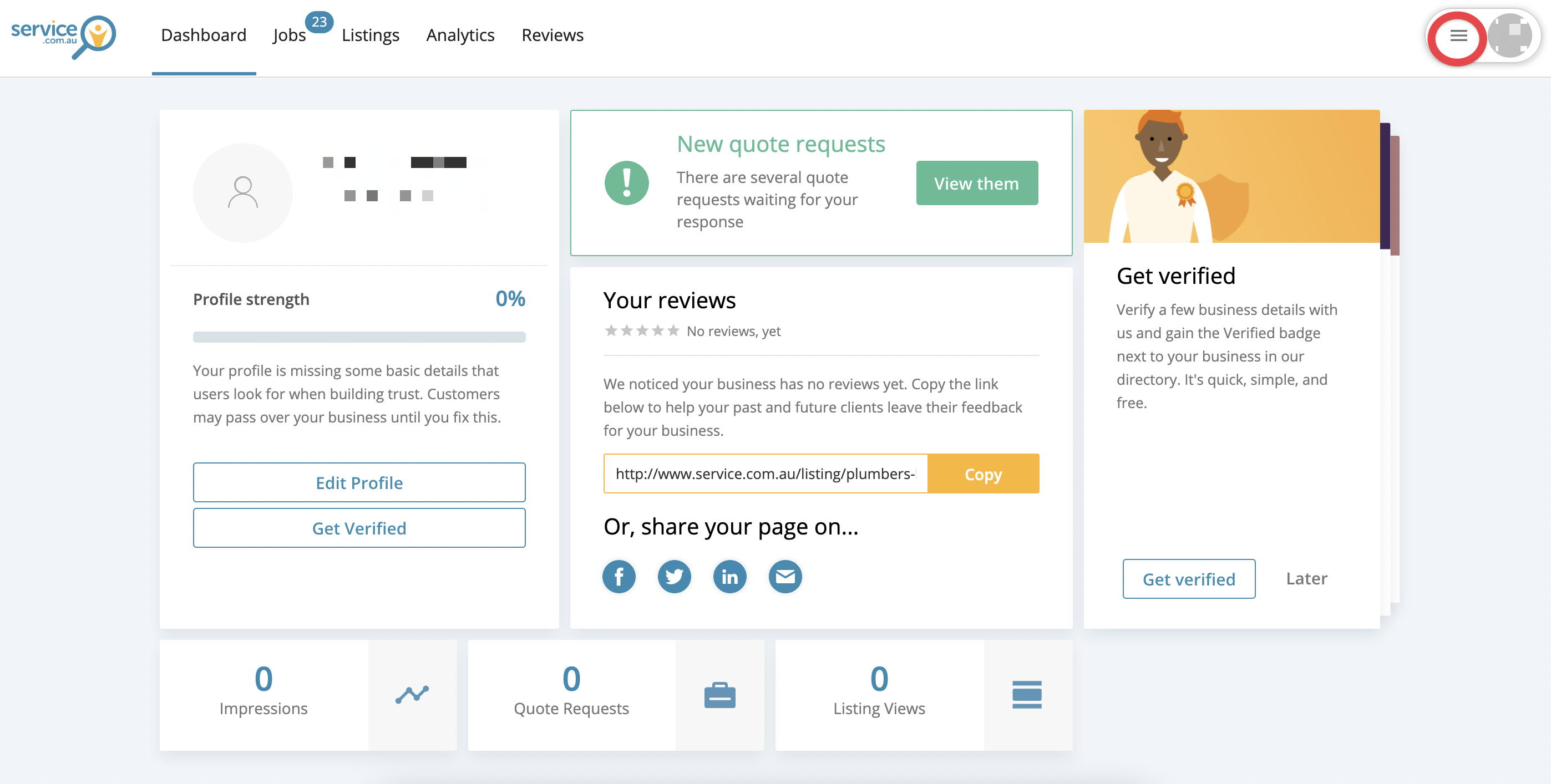This screenshot has height=784, width=1551.
Task: Click the Edit Profile button
Action: coord(359,482)
